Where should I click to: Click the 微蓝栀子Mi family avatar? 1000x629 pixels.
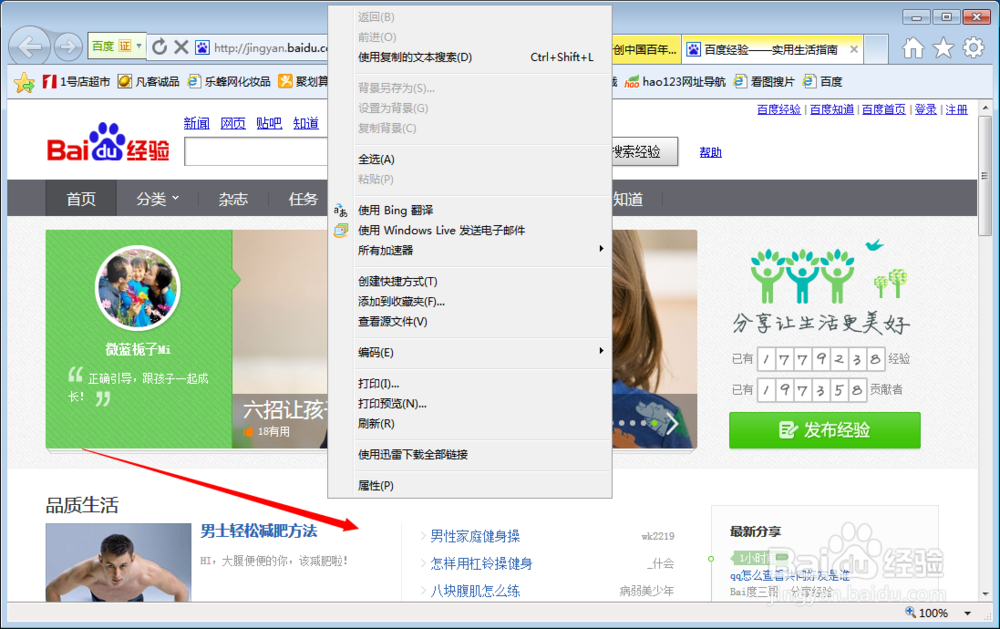click(x=138, y=288)
